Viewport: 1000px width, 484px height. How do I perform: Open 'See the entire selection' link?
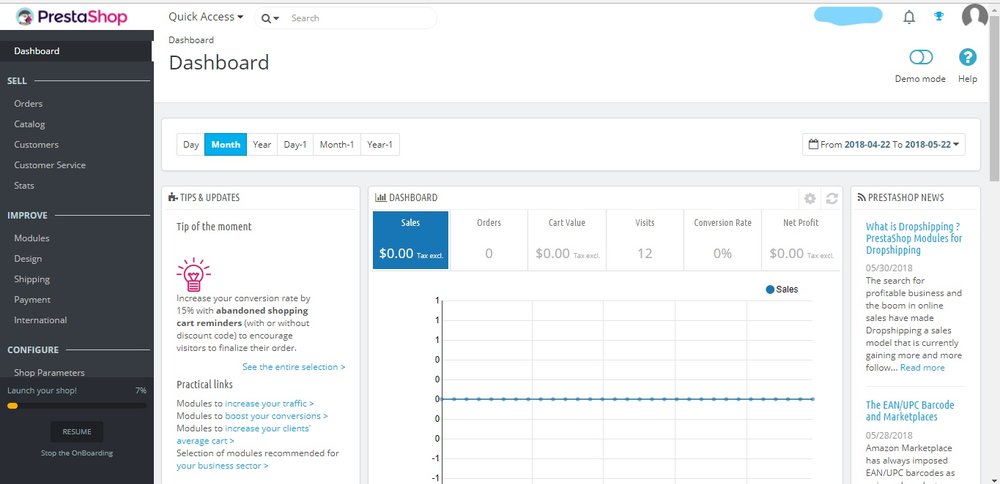pyautogui.click(x=293, y=367)
